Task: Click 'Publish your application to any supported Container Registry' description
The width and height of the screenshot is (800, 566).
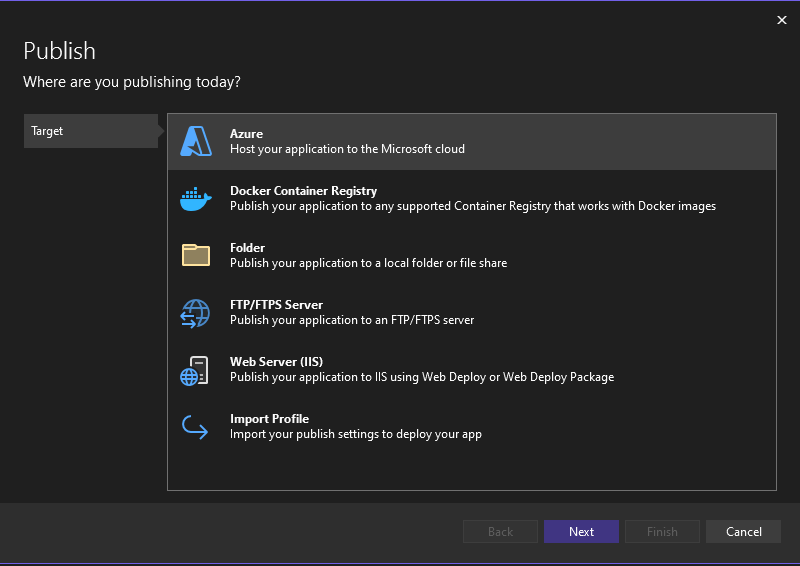Action: tap(473, 206)
